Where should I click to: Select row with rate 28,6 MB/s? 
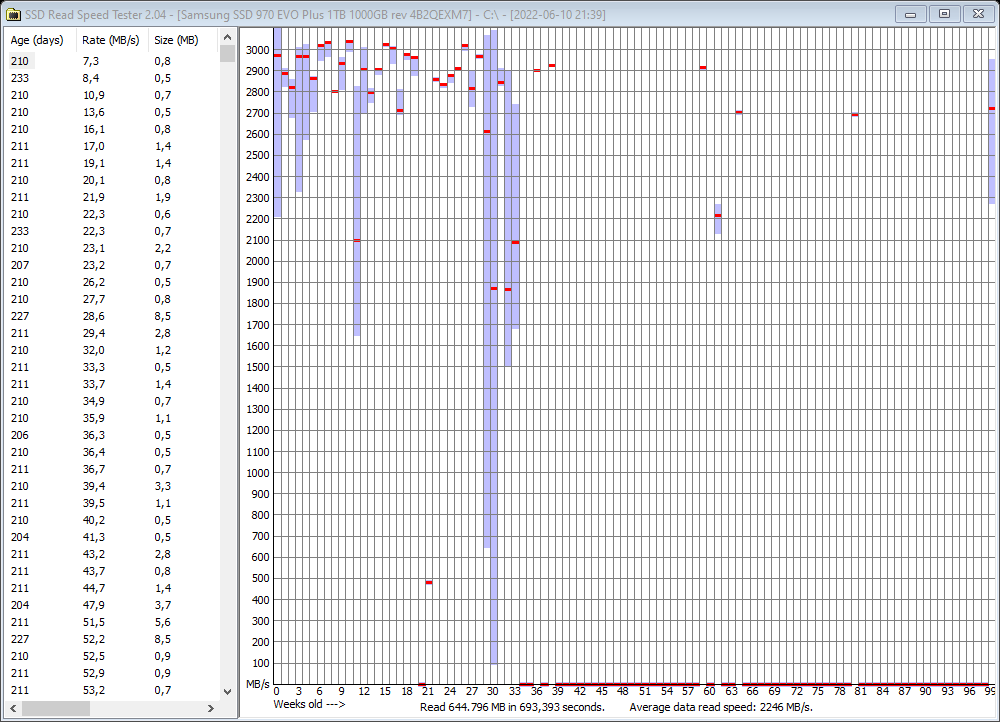(x=112, y=316)
